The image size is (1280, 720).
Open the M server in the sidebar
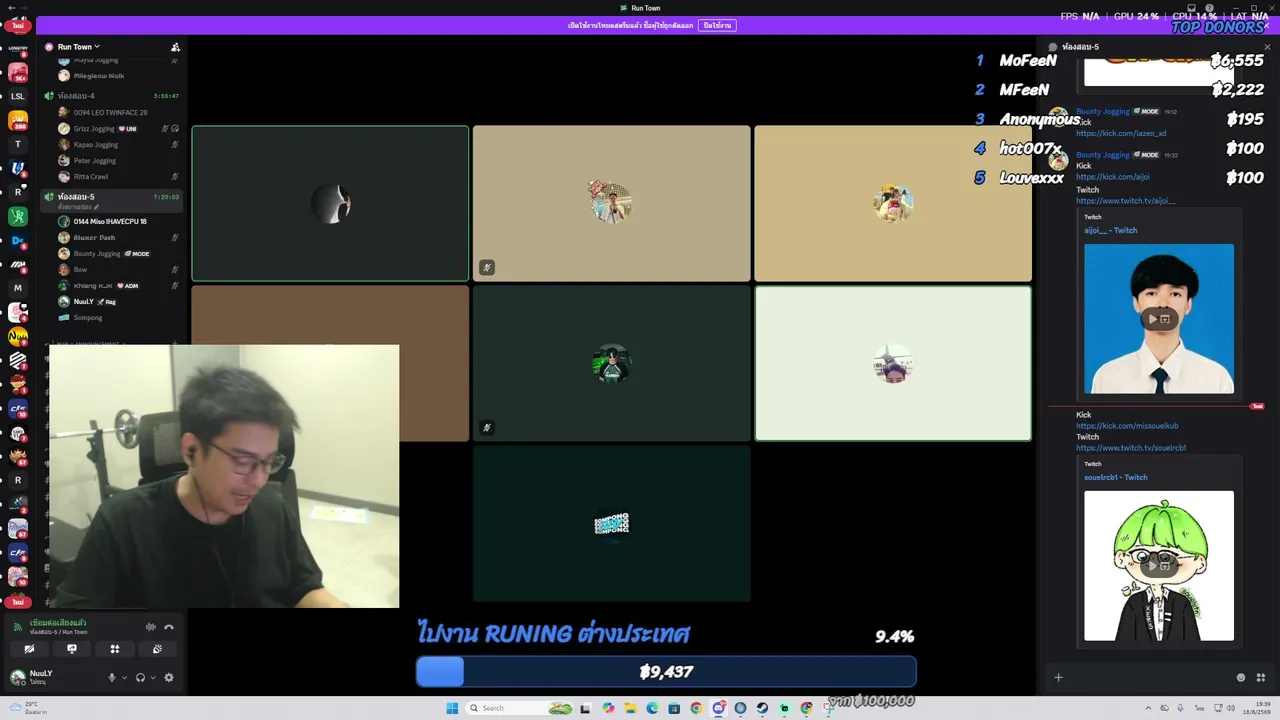pos(18,288)
